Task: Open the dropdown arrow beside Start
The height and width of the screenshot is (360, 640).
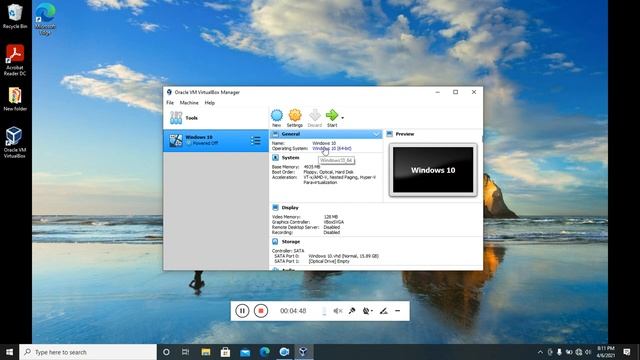Action: 342,118
